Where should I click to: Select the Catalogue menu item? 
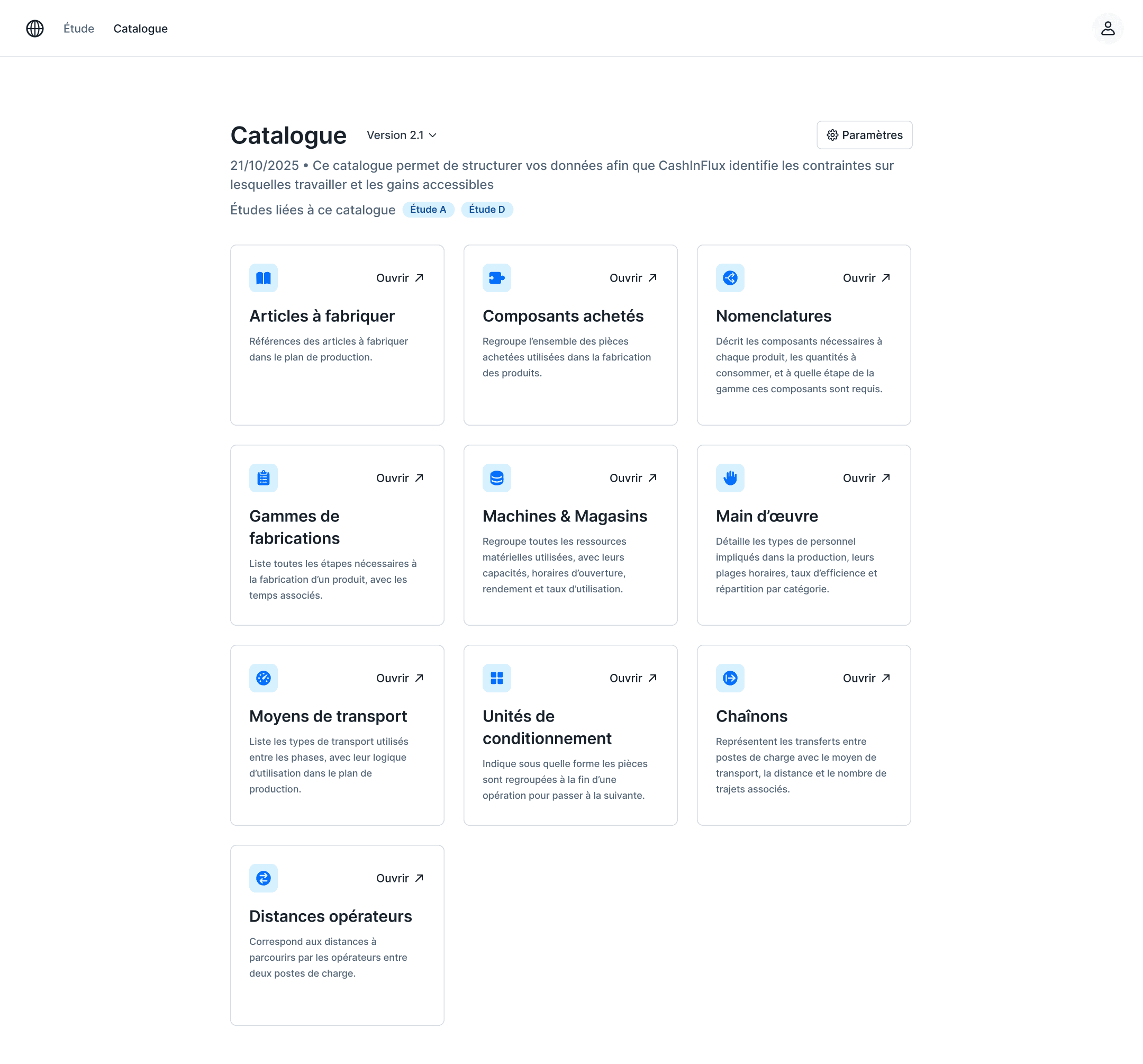(140, 28)
